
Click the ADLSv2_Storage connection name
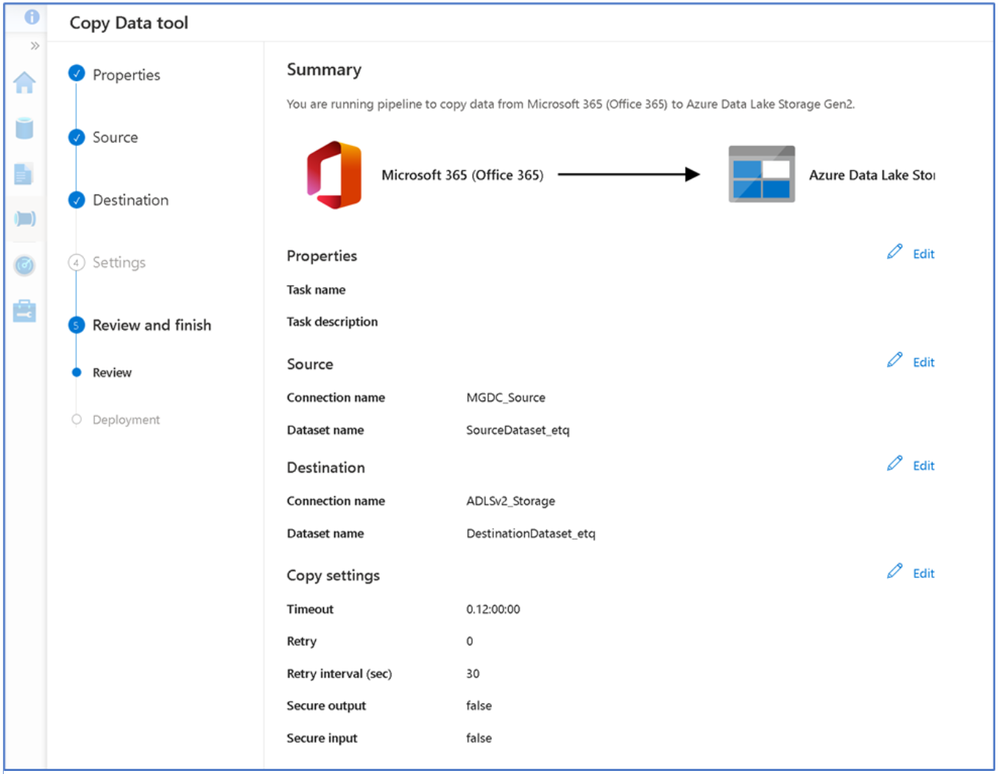click(x=511, y=501)
